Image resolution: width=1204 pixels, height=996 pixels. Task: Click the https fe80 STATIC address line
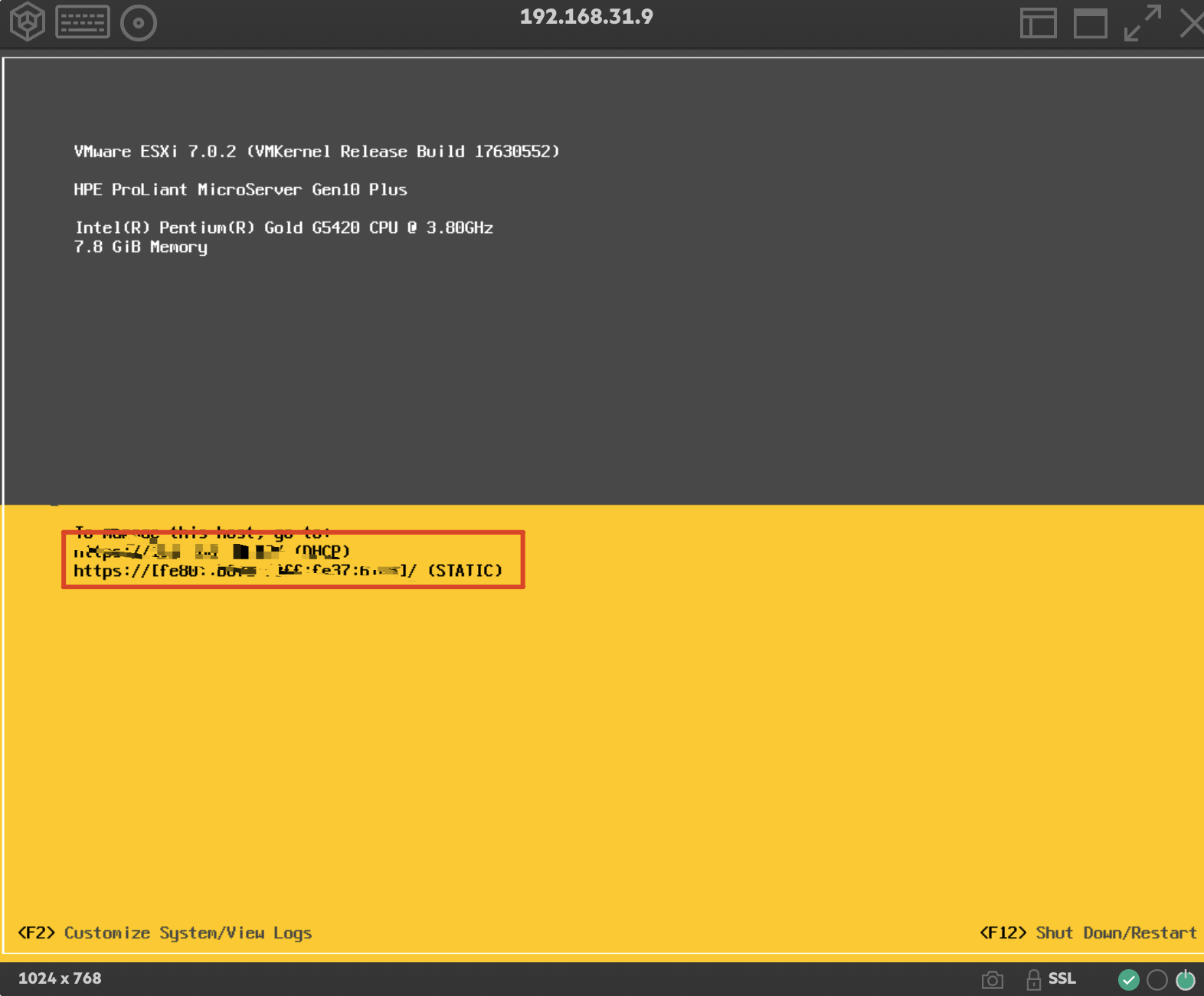pos(288,571)
